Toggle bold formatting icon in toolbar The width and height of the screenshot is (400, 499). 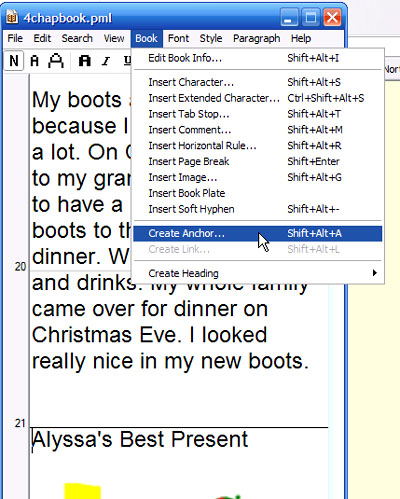coord(84,61)
